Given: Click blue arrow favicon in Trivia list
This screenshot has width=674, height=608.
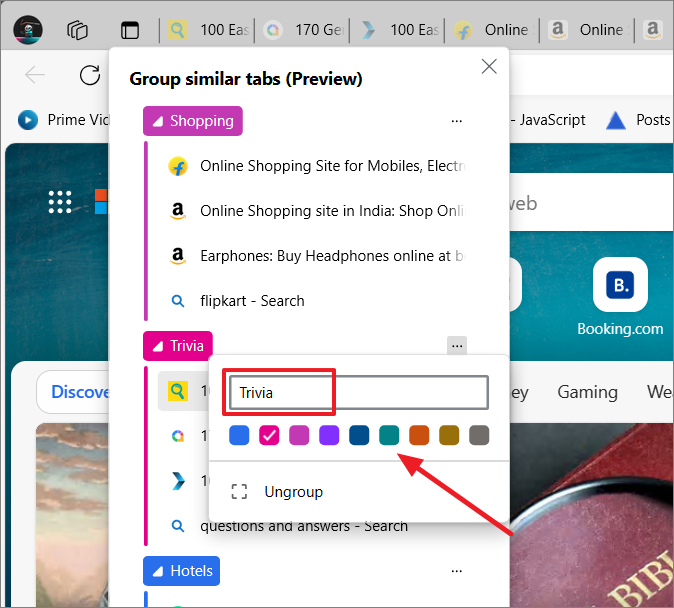Looking at the screenshot, I should (x=178, y=481).
